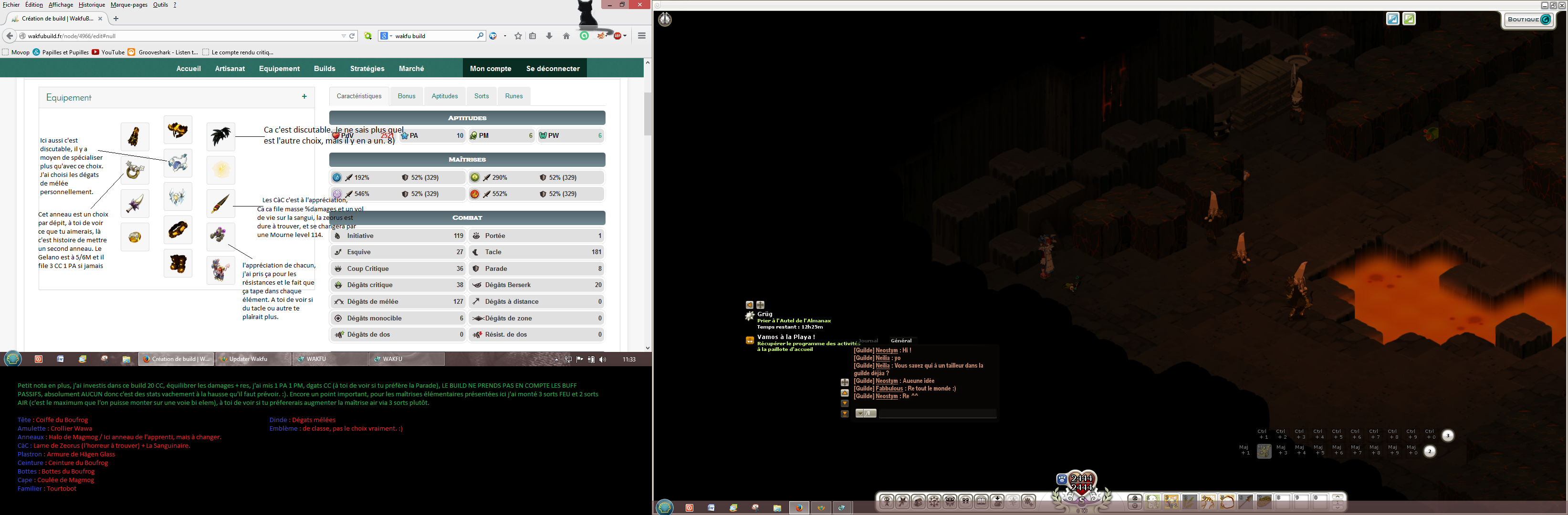1568x515 pixels.
Task: Click shortcut slot 5 red rope item
Action: 1227,502
